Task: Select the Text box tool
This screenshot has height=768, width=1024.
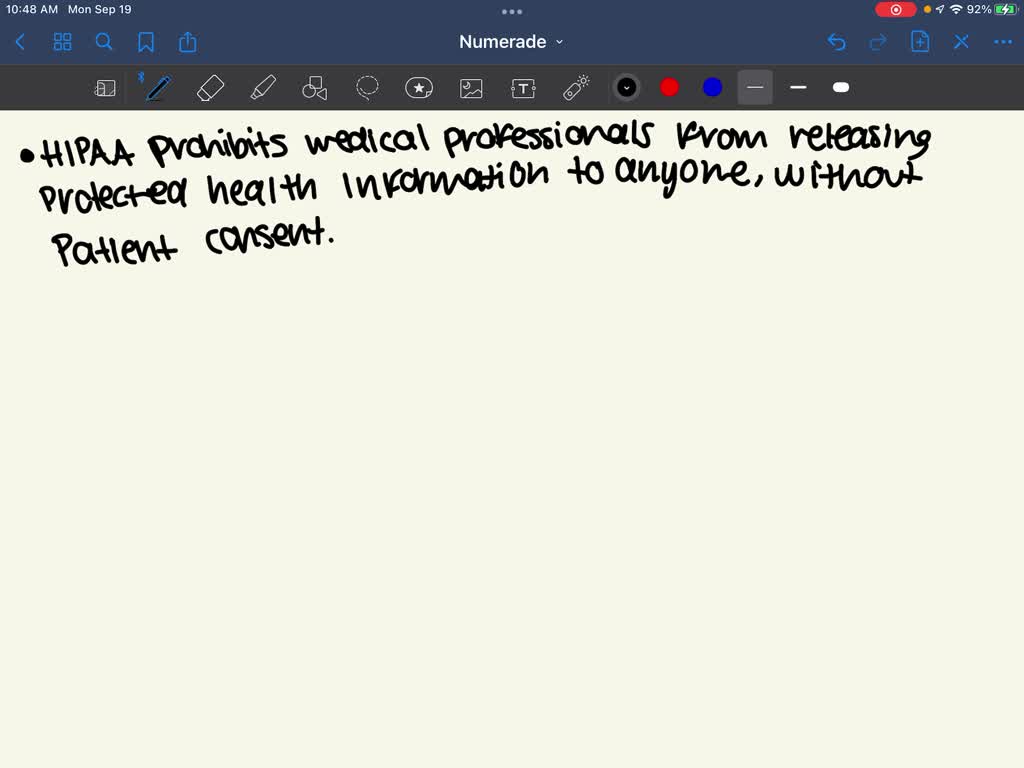Action: click(523, 88)
